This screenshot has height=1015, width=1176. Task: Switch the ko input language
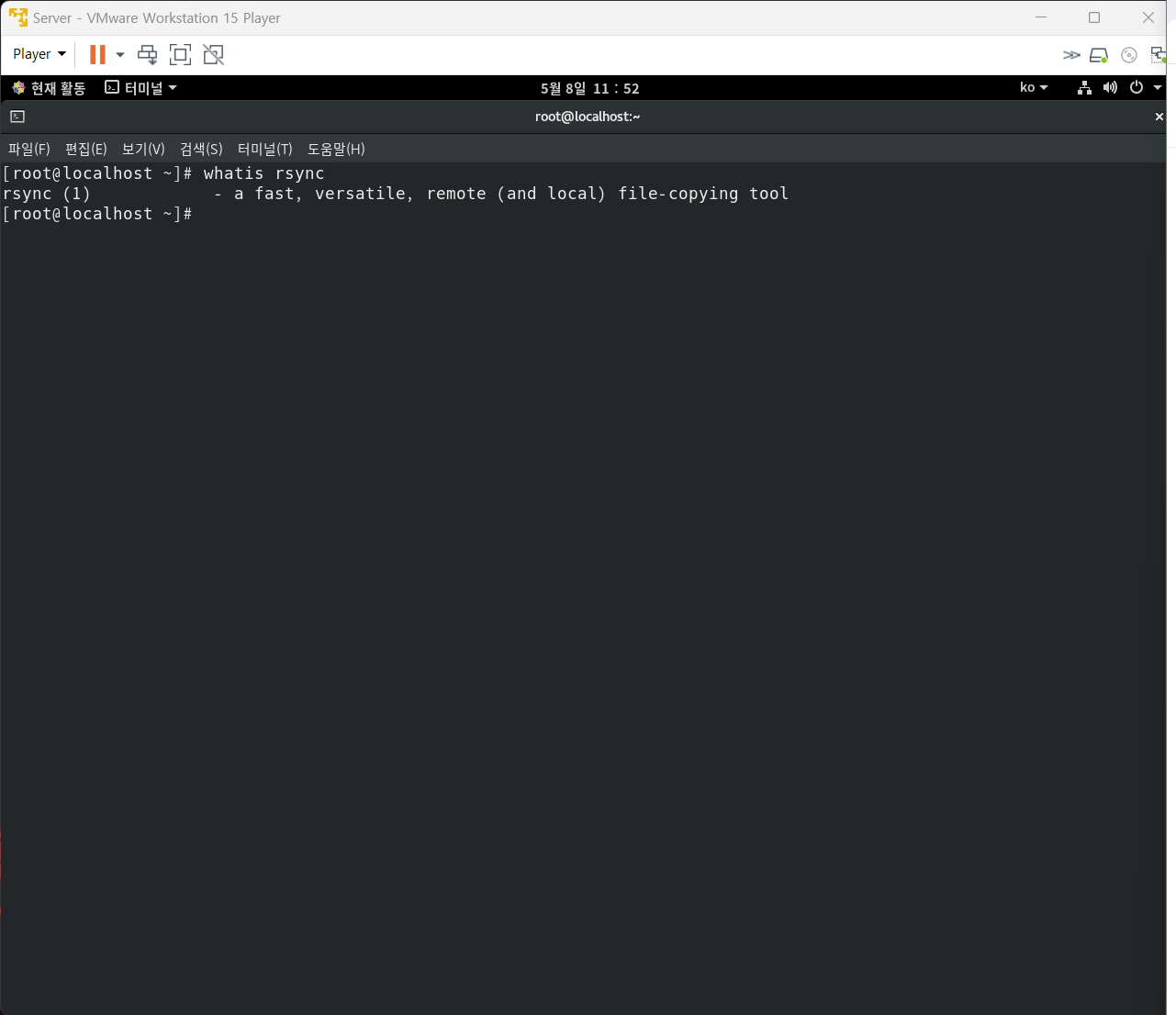click(x=1034, y=87)
